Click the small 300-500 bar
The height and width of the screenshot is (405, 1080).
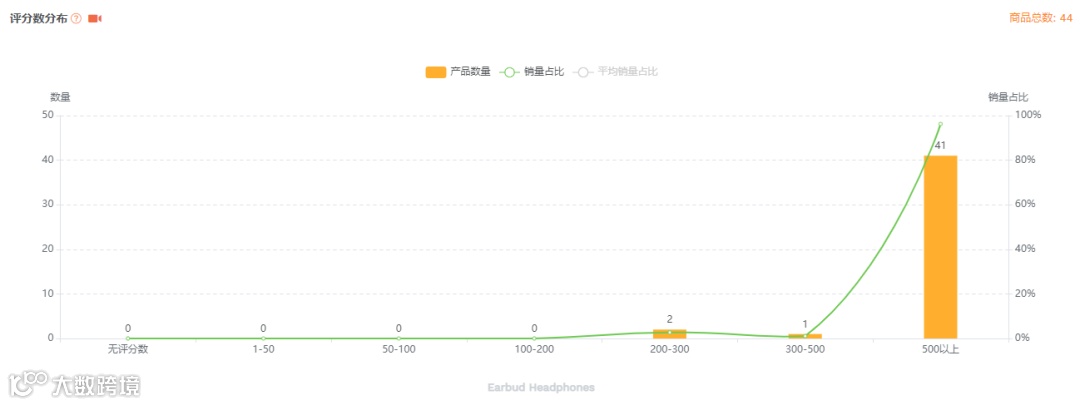(805, 336)
